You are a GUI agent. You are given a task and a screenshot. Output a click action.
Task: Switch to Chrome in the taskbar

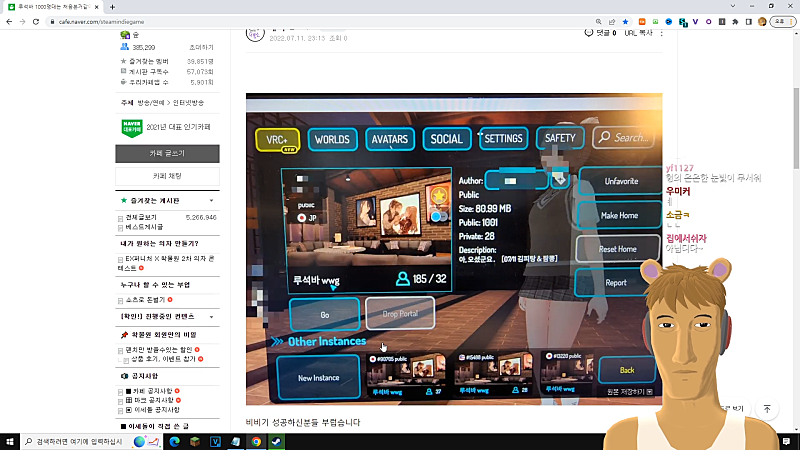(256, 442)
